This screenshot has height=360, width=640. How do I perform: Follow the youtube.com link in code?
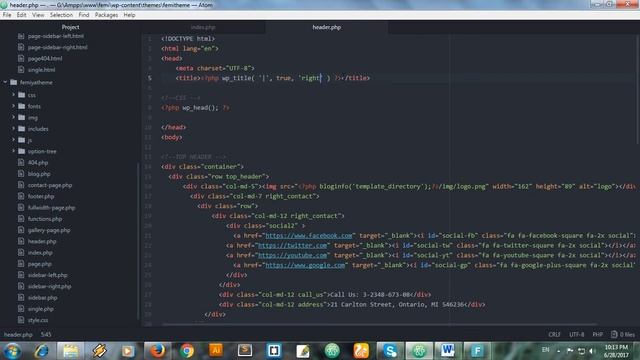tap(293, 255)
